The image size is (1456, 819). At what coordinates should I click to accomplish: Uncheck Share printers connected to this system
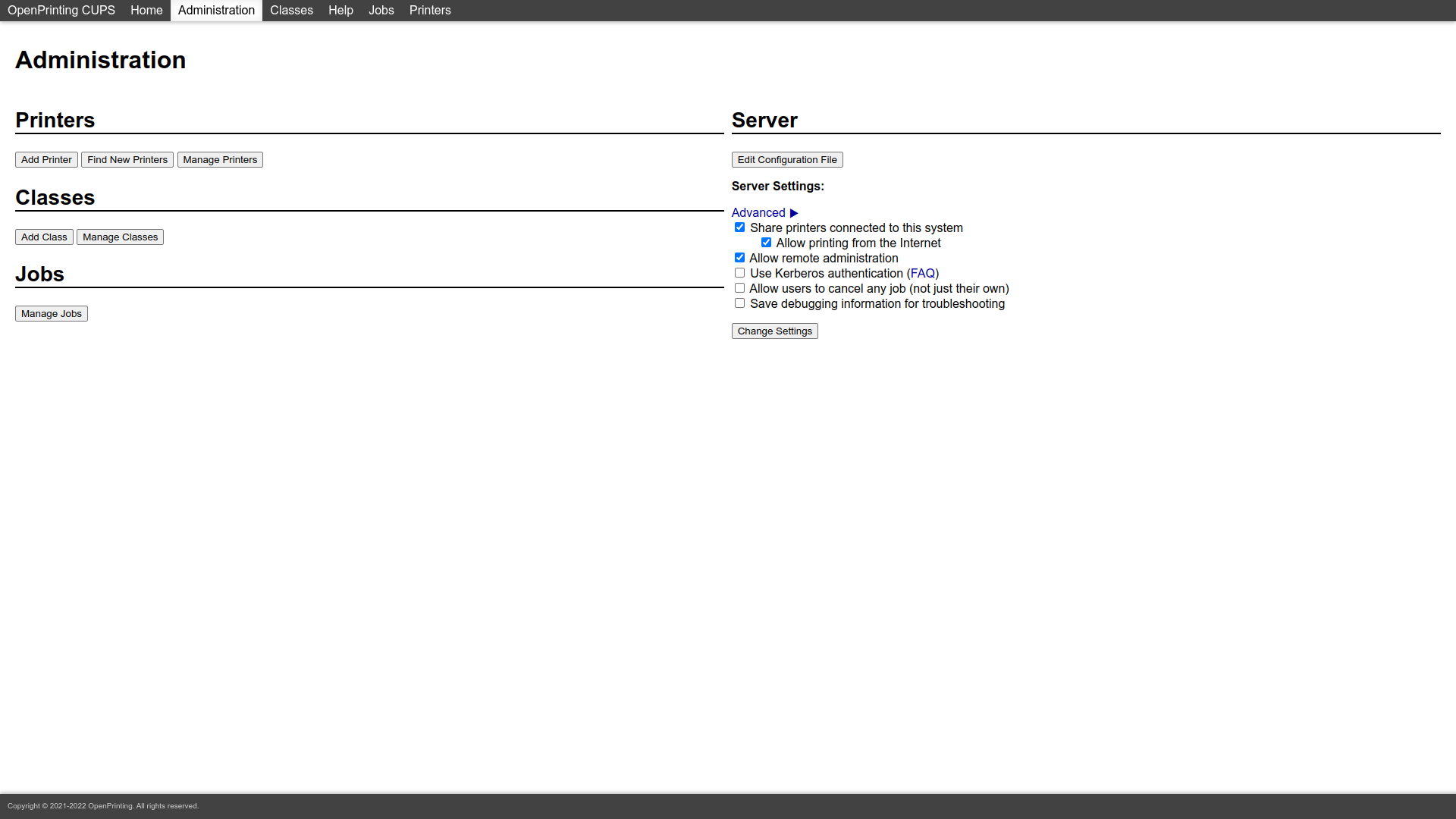point(739,227)
